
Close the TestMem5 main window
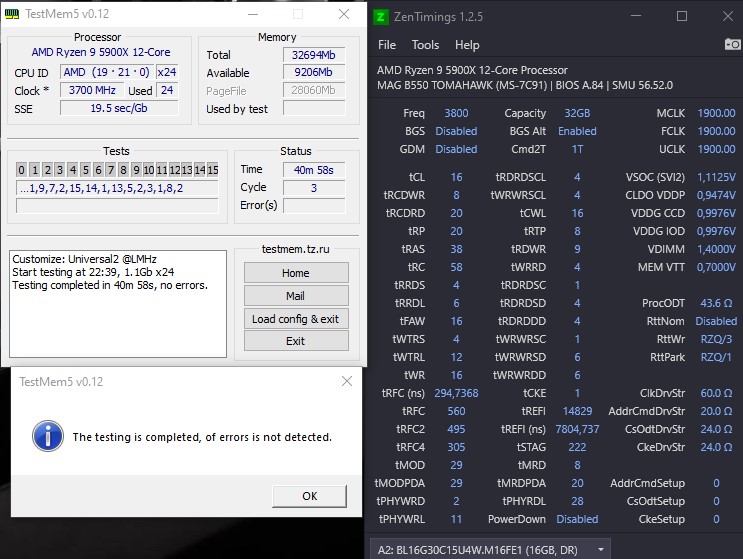tap(344, 14)
